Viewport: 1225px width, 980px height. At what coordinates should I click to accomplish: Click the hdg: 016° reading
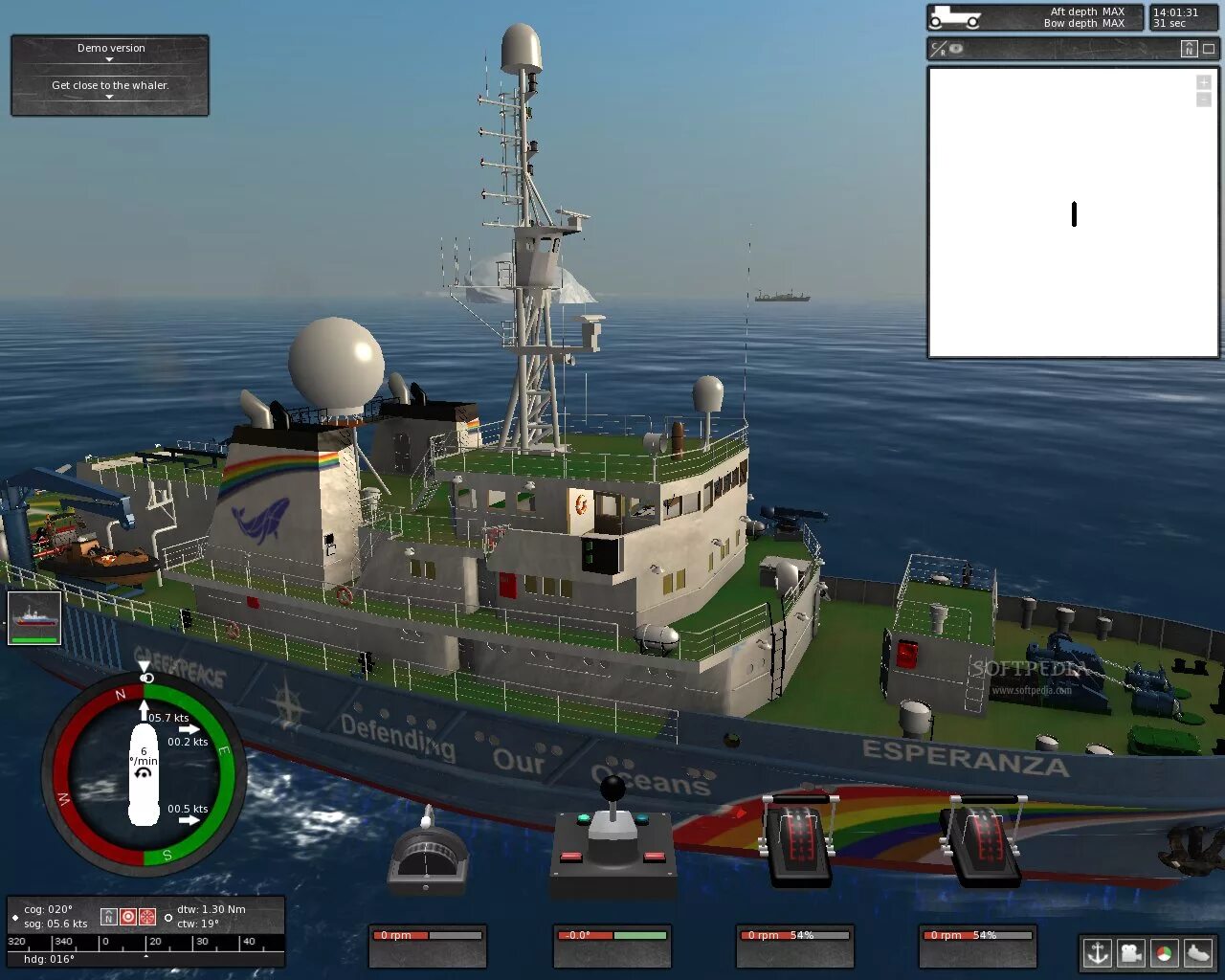coord(49,959)
